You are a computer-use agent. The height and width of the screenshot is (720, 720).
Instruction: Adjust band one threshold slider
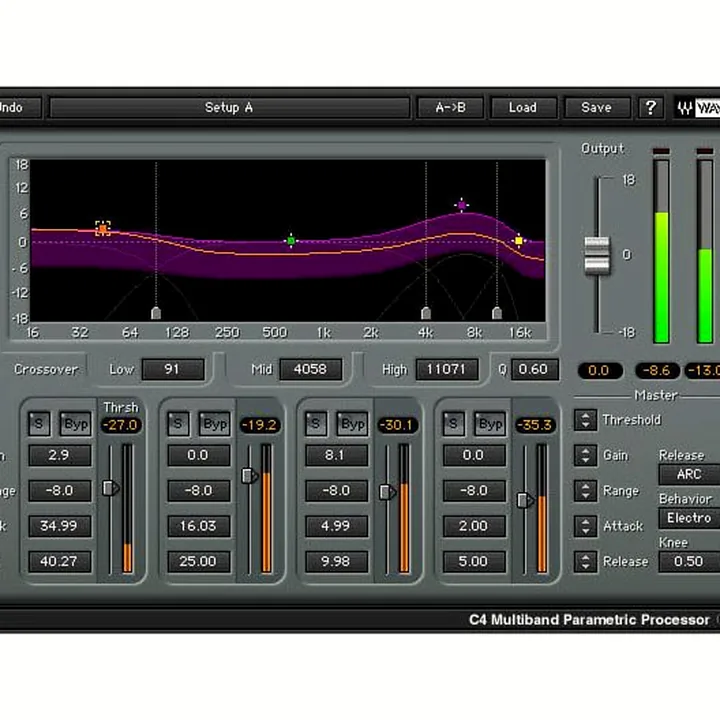point(110,488)
